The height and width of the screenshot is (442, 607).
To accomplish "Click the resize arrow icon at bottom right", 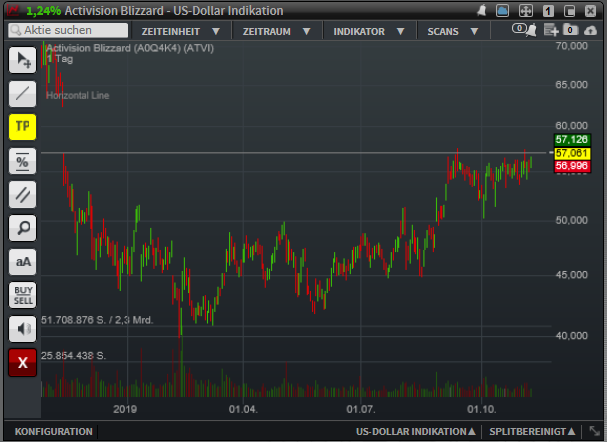I will click(594, 431).
